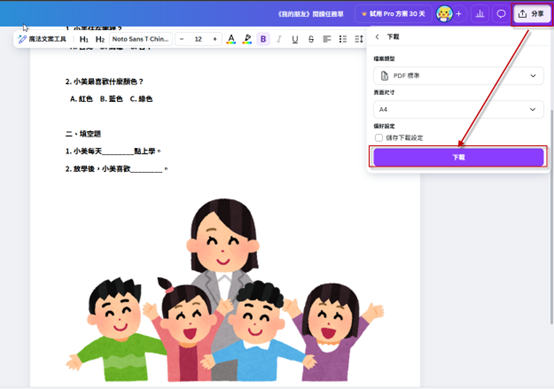The image size is (554, 389).
Task: Click answer option C. 綠色
Action: (x=141, y=99)
